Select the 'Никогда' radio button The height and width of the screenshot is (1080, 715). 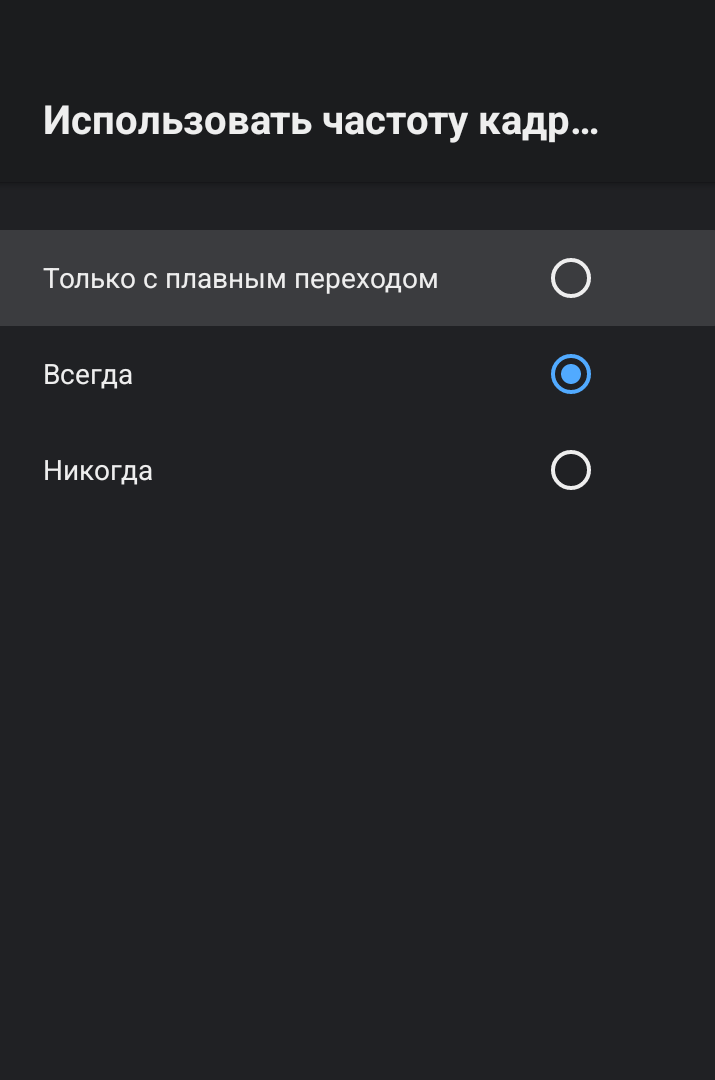pyautogui.click(x=570, y=470)
